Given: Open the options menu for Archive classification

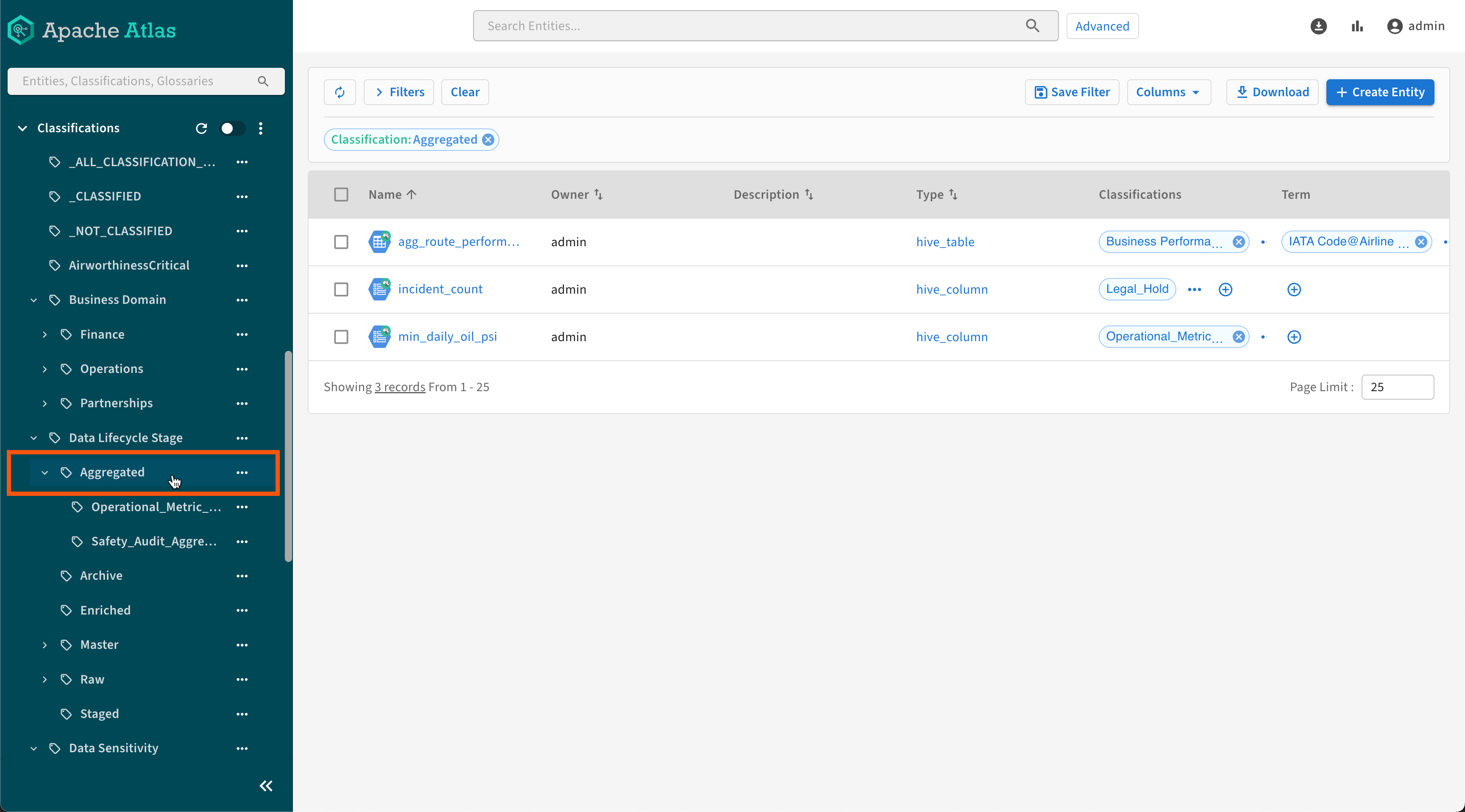Looking at the screenshot, I should [242, 576].
